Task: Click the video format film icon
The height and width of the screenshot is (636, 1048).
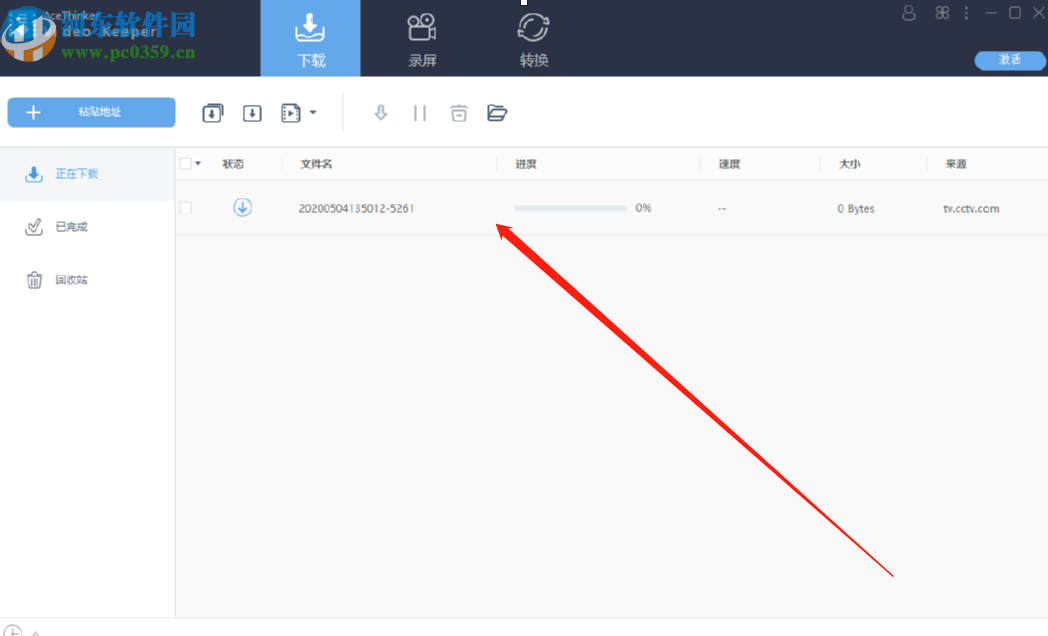Action: click(291, 113)
